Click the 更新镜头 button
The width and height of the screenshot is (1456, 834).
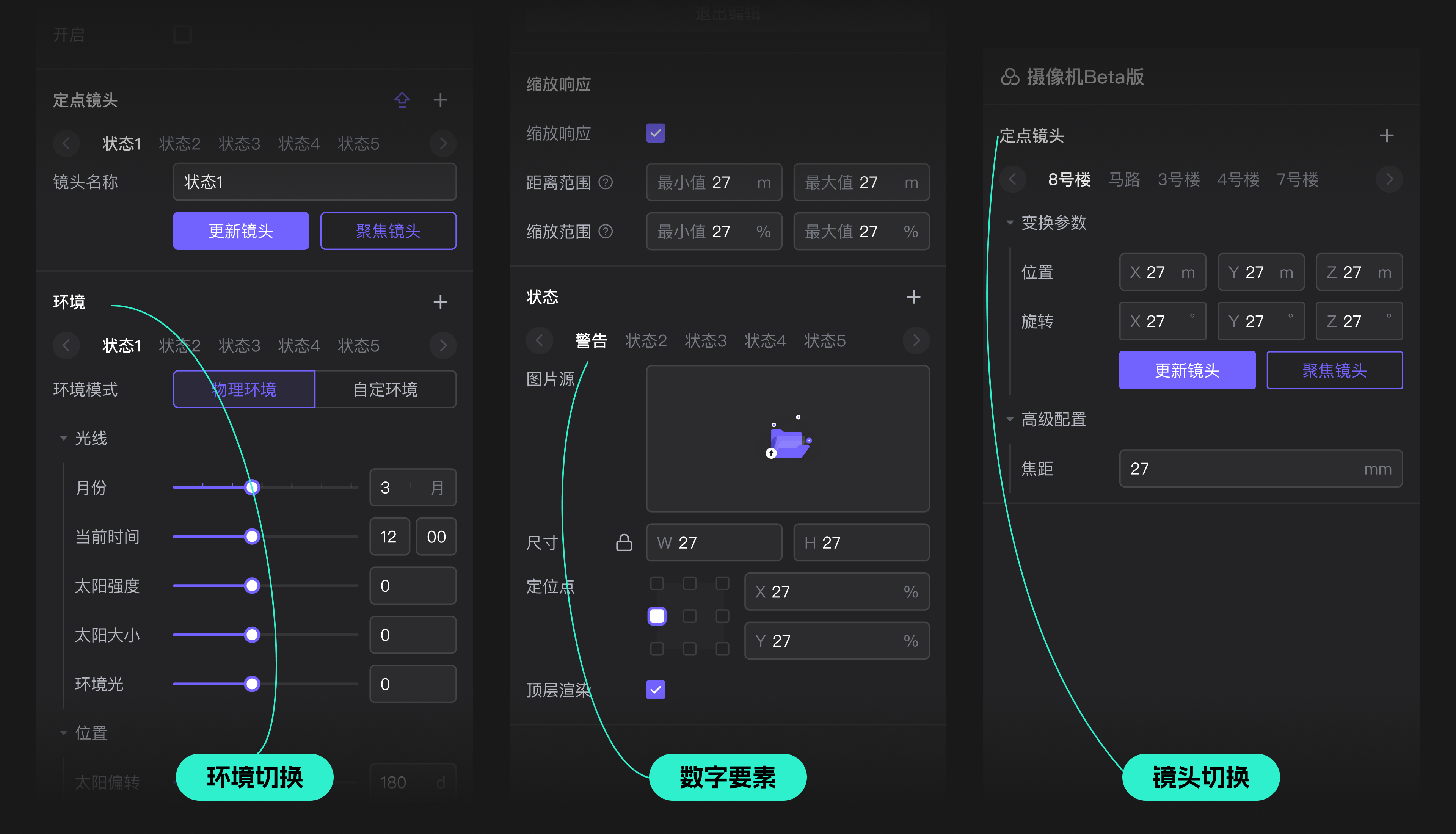point(240,231)
